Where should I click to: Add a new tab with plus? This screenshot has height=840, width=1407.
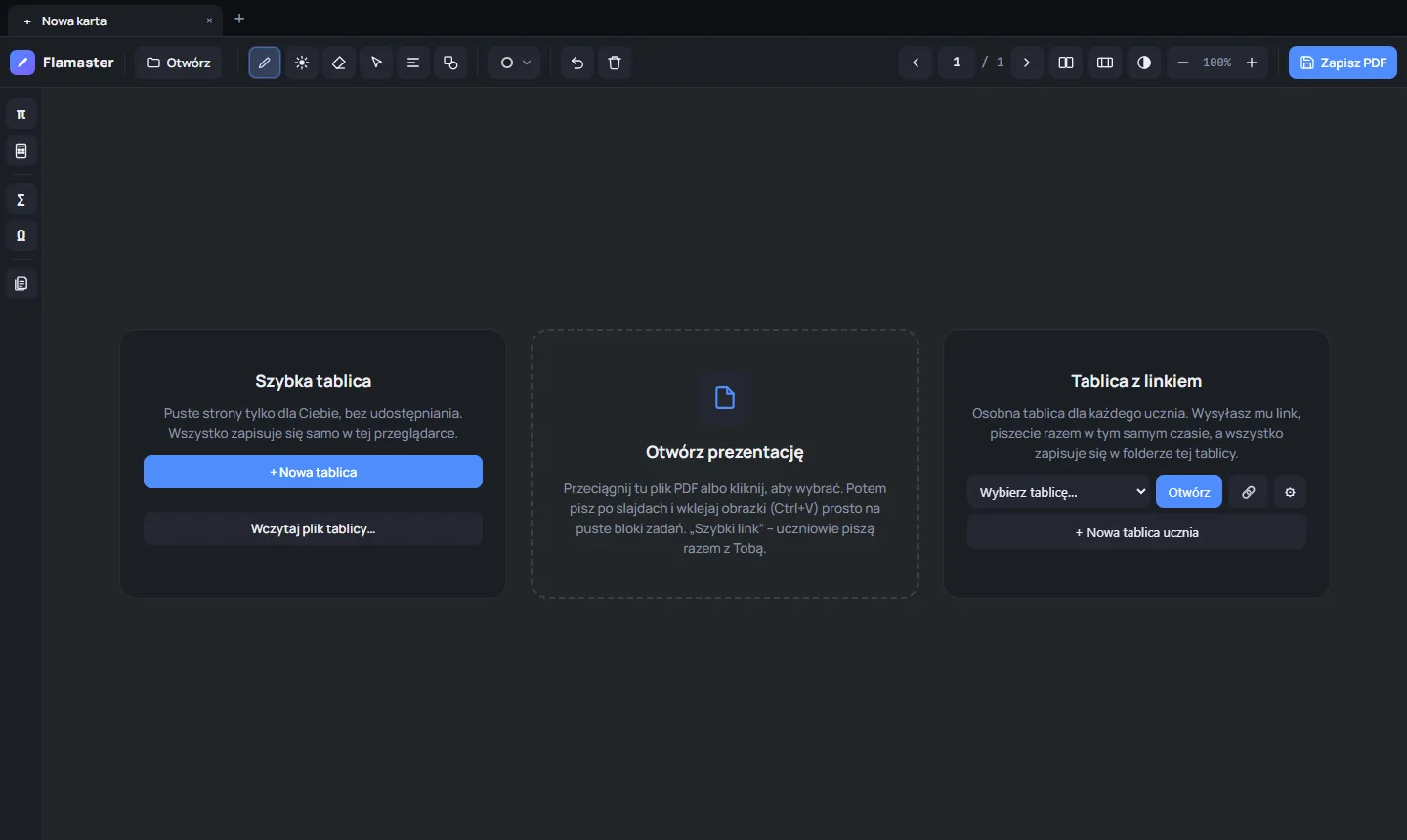coord(239,19)
